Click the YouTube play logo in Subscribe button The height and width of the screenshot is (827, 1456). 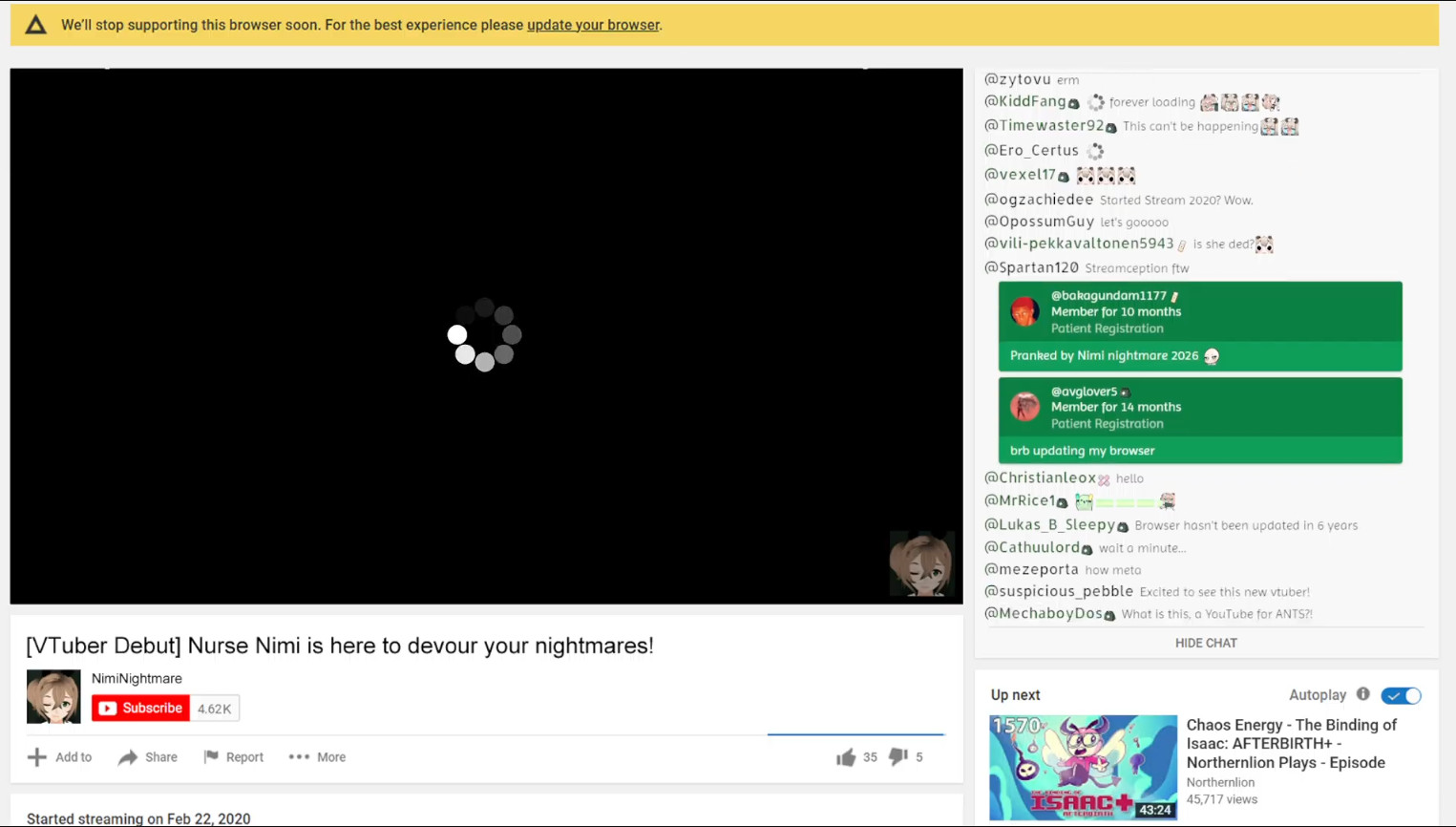pyautogui.click(x=107, y=709)
